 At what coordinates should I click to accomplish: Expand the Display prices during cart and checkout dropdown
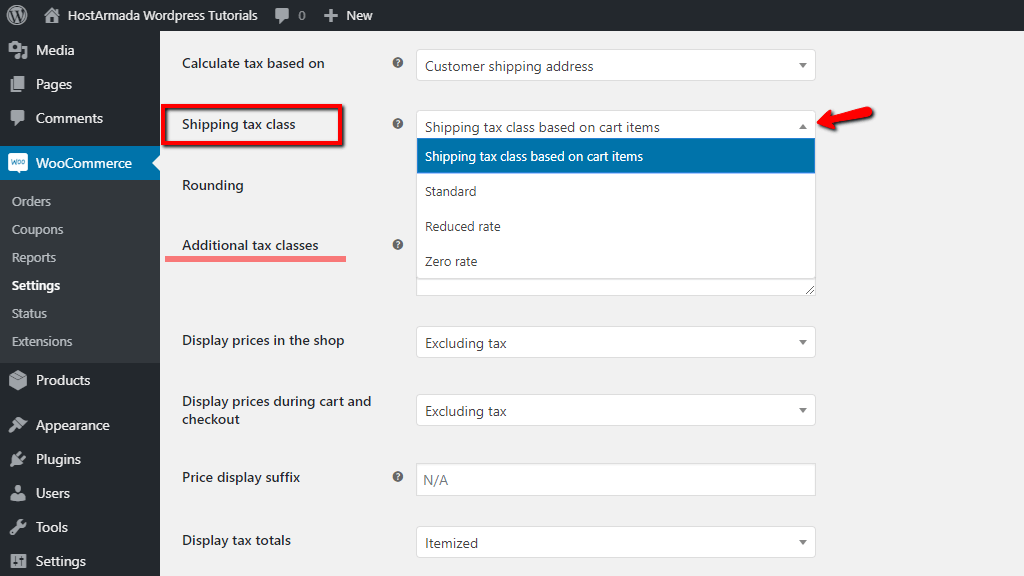[615, 411]
